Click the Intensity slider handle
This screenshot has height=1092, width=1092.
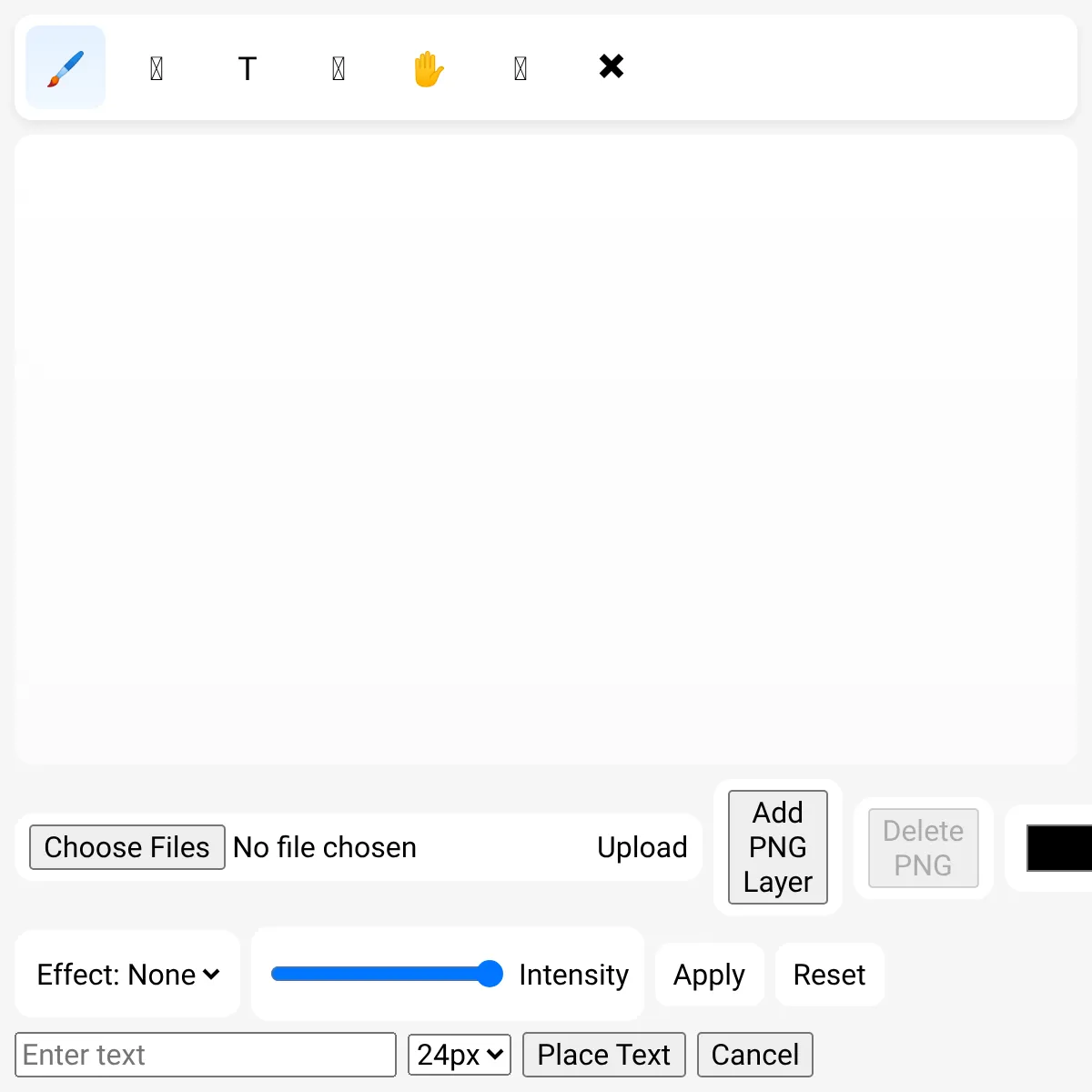(490, 974)
